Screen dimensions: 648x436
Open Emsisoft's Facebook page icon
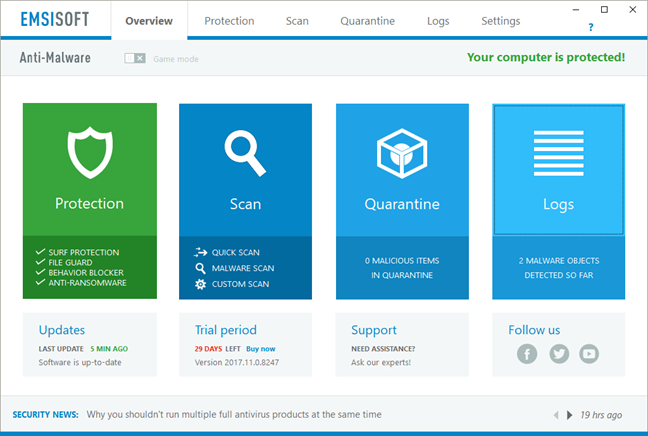[x=527, y=354]
